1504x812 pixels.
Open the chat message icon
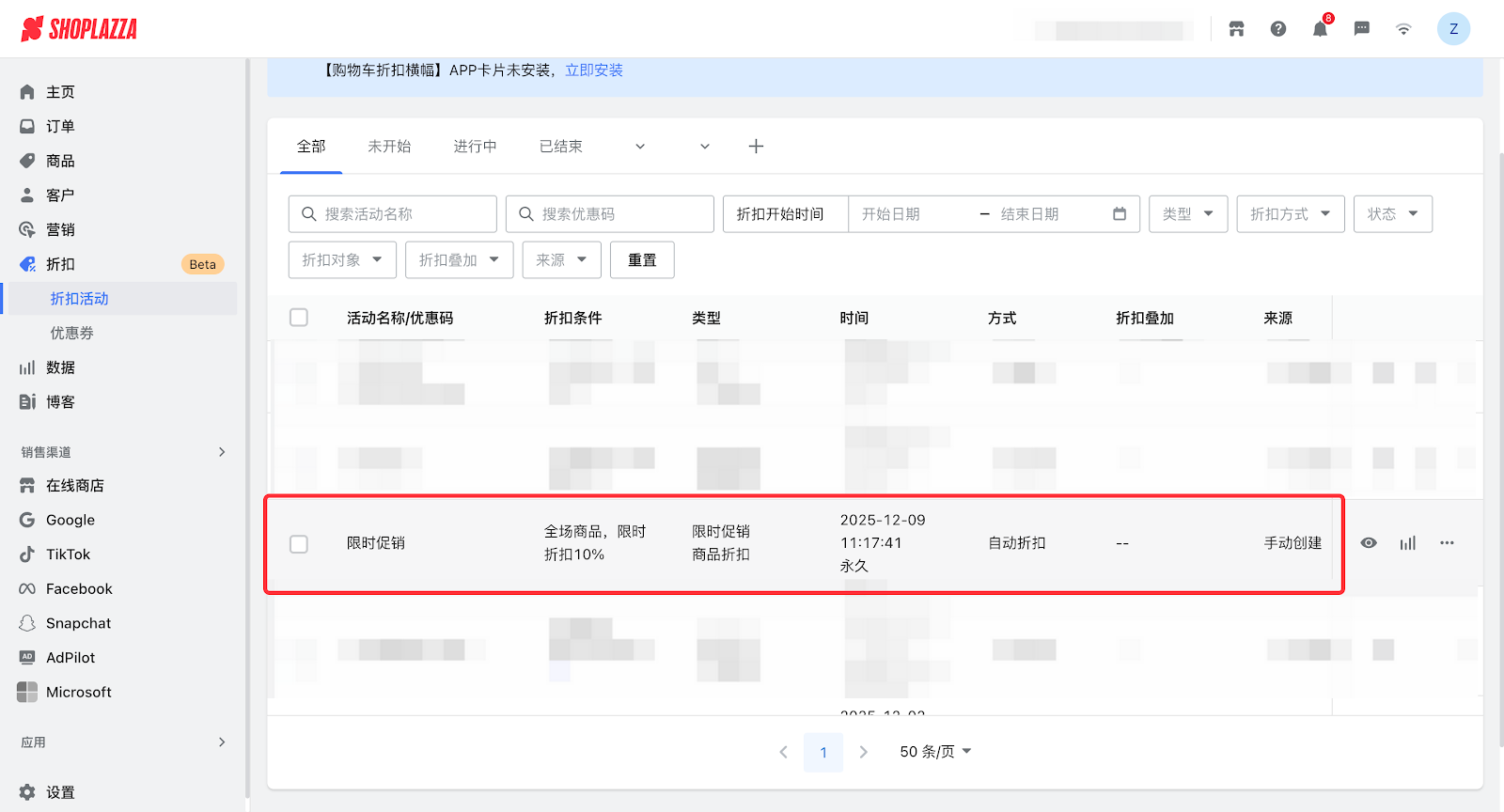(1361, 29)
